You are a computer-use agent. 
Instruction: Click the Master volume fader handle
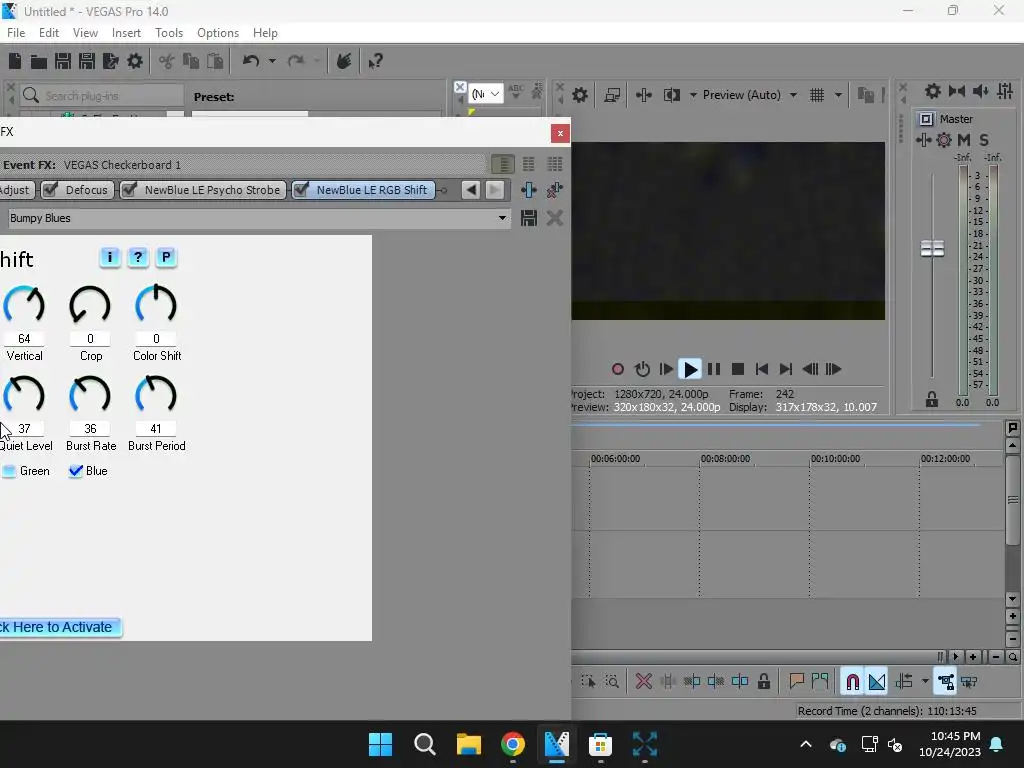coord(932,249)
